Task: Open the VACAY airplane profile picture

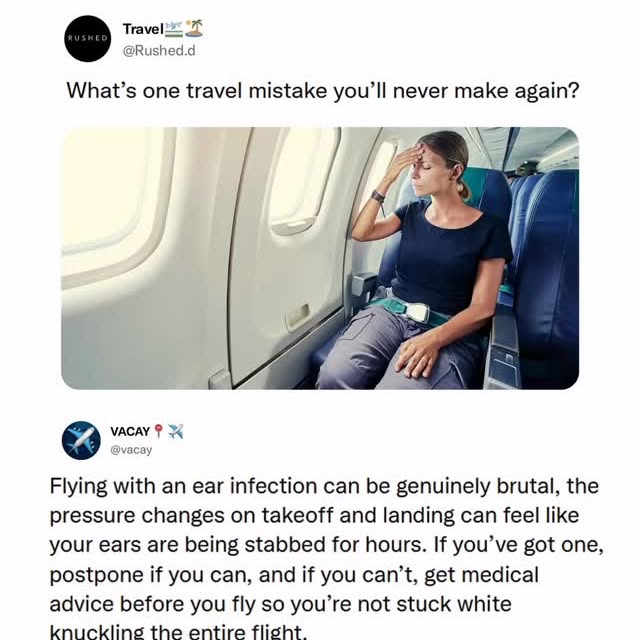Action: tap(81, 441)
